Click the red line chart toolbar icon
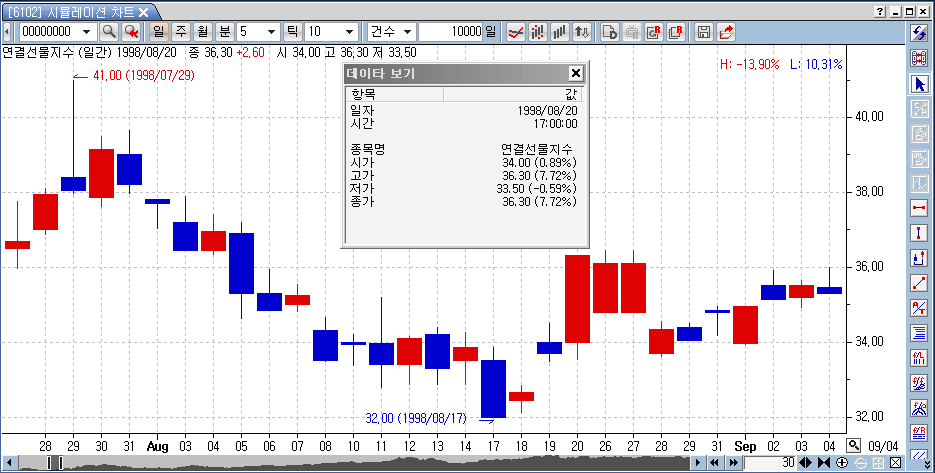935x473 pixels. 517,32
